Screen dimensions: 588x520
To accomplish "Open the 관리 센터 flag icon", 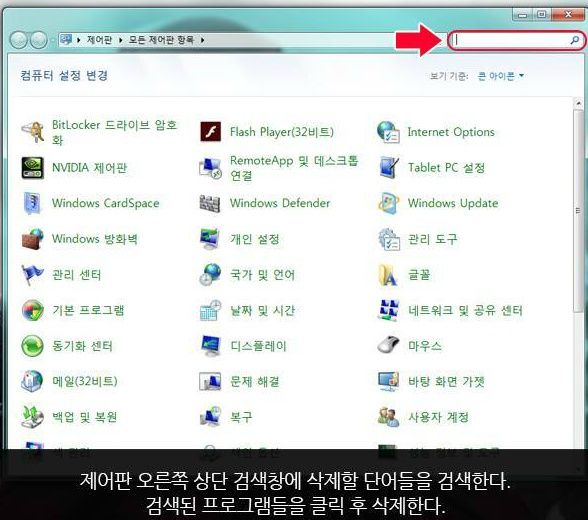I will point(33,274).
